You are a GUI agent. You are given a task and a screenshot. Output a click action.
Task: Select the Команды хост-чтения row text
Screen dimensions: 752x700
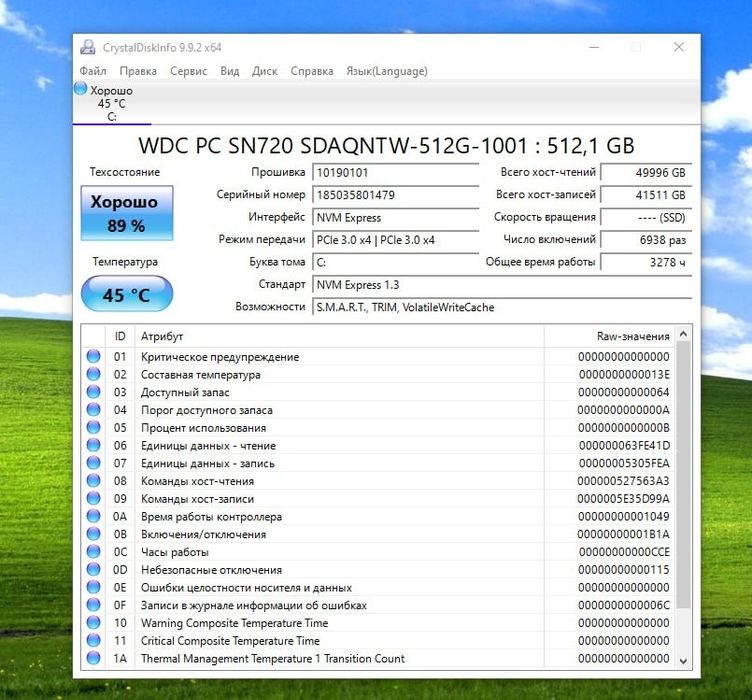[198, 481]
